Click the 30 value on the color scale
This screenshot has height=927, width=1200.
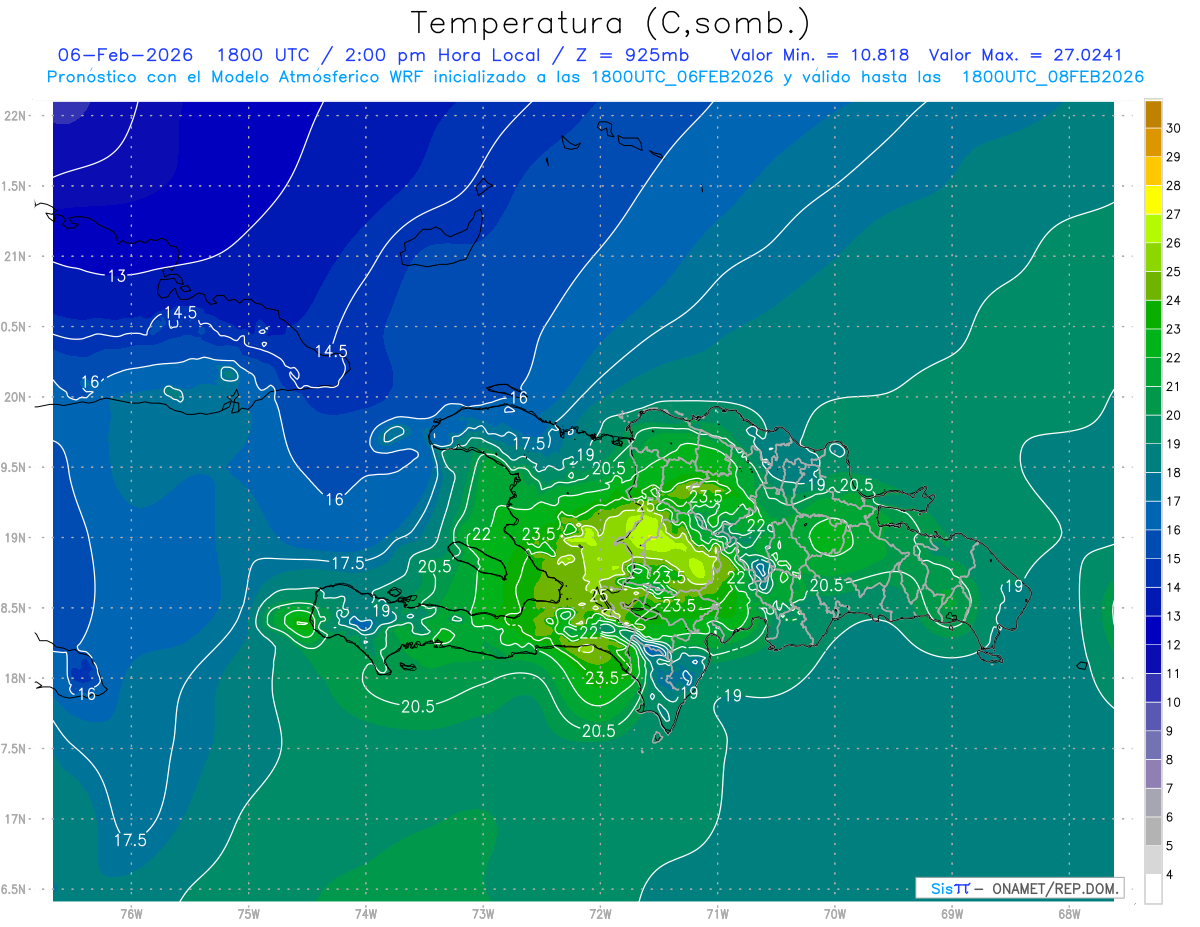(1173, 128)
